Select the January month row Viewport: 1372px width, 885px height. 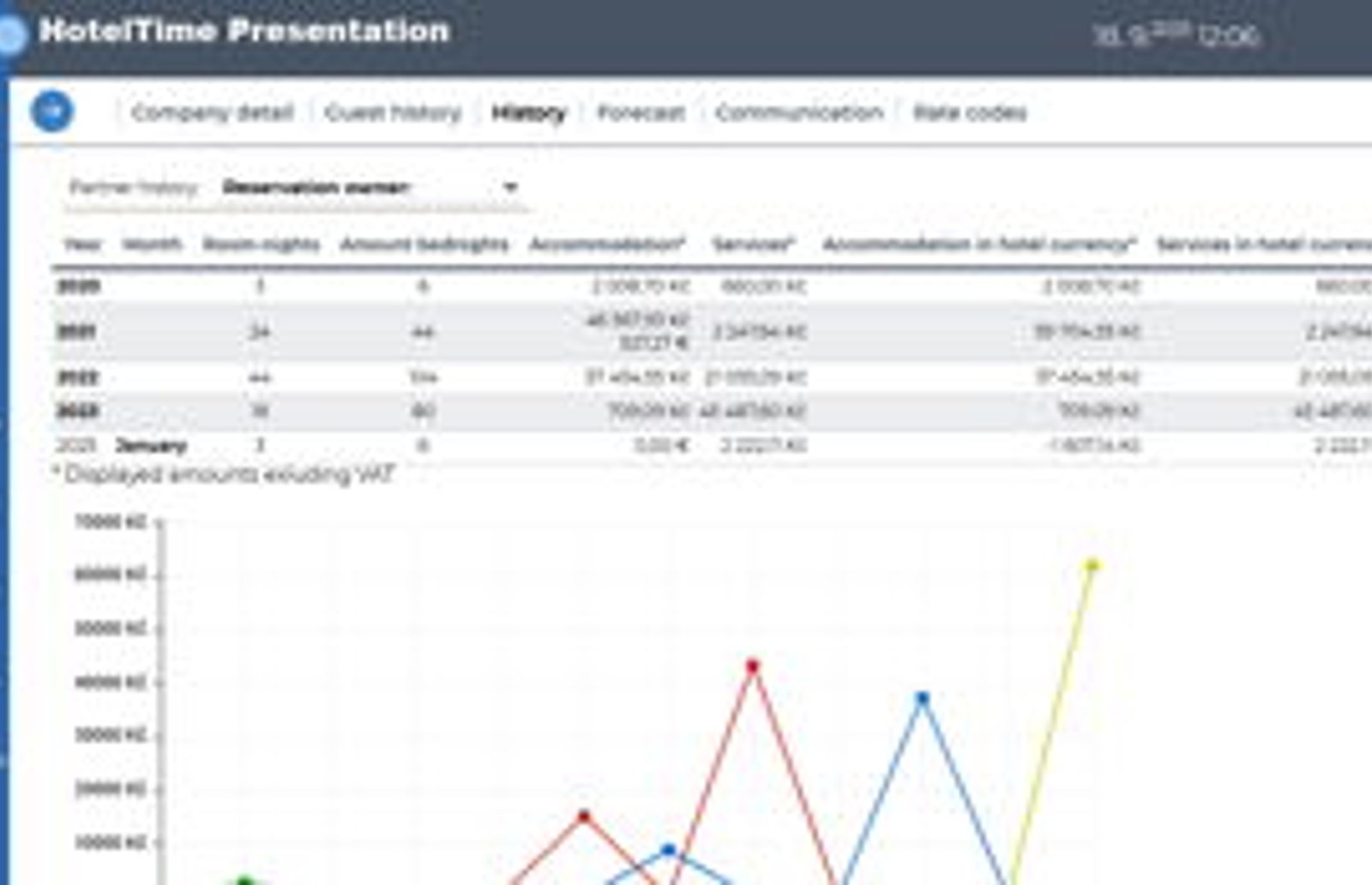click(x=712, y=445)
